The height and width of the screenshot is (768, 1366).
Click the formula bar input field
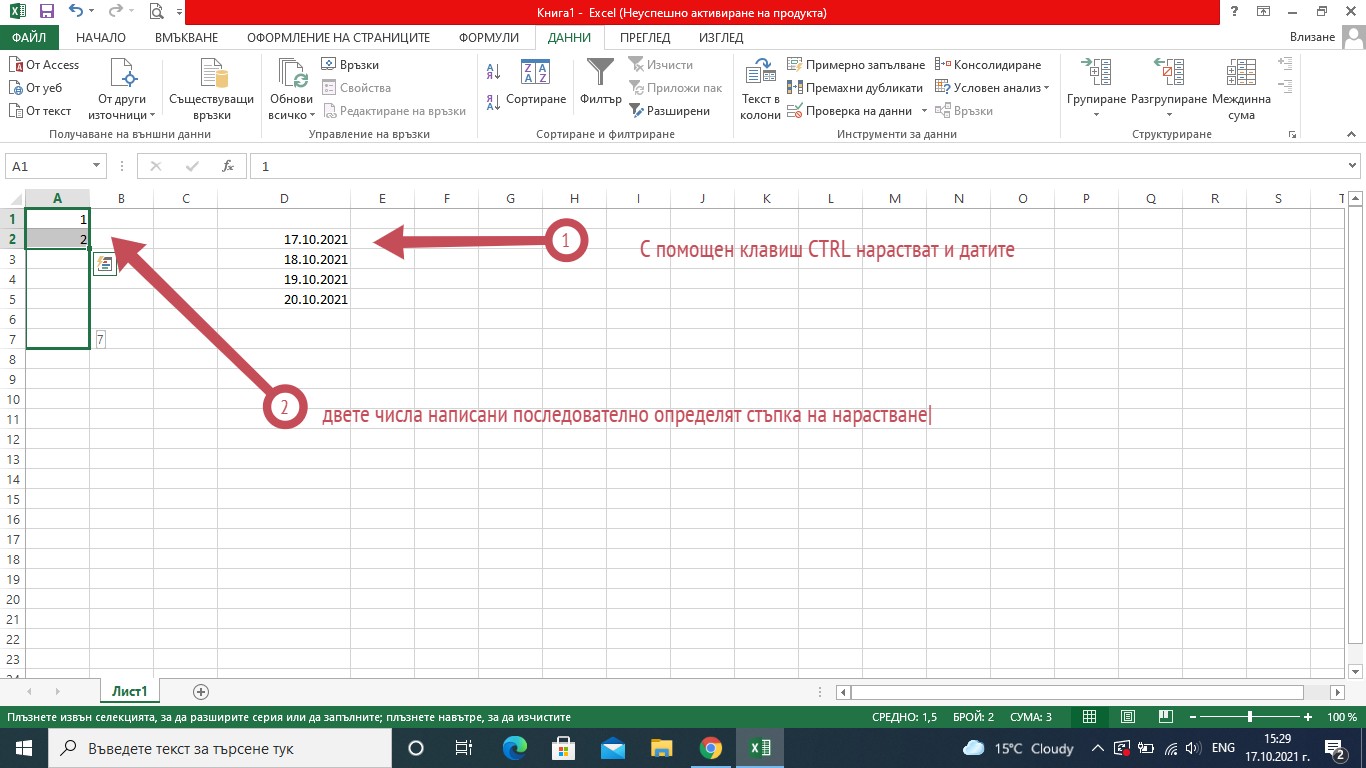click(797, 166)
